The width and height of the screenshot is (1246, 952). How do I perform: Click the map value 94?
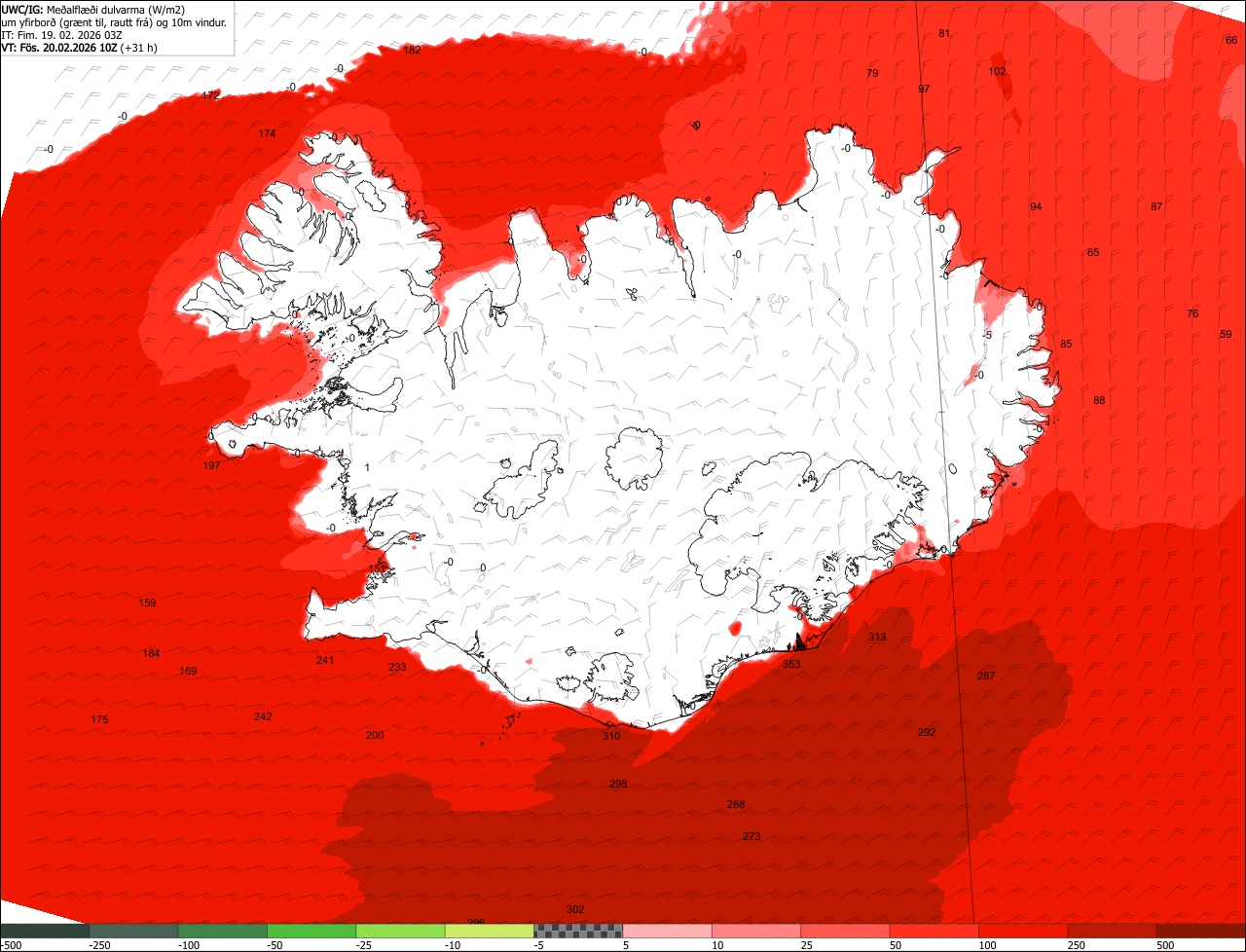coord(1036,206)
